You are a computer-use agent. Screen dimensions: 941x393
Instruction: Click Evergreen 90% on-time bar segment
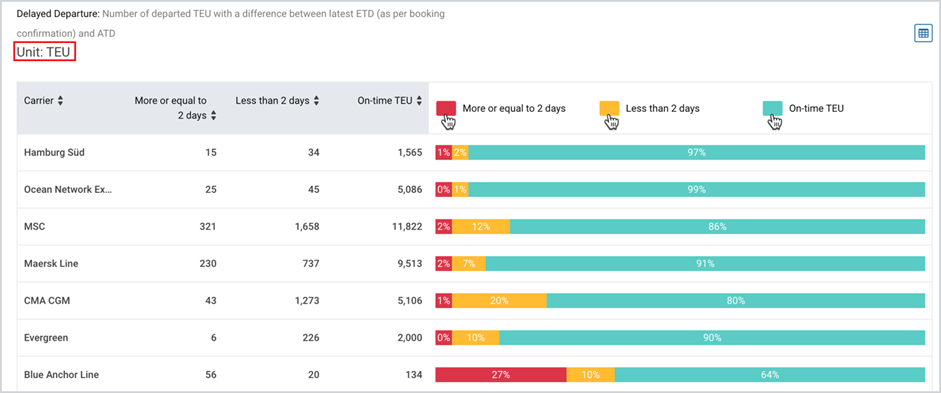712,338
